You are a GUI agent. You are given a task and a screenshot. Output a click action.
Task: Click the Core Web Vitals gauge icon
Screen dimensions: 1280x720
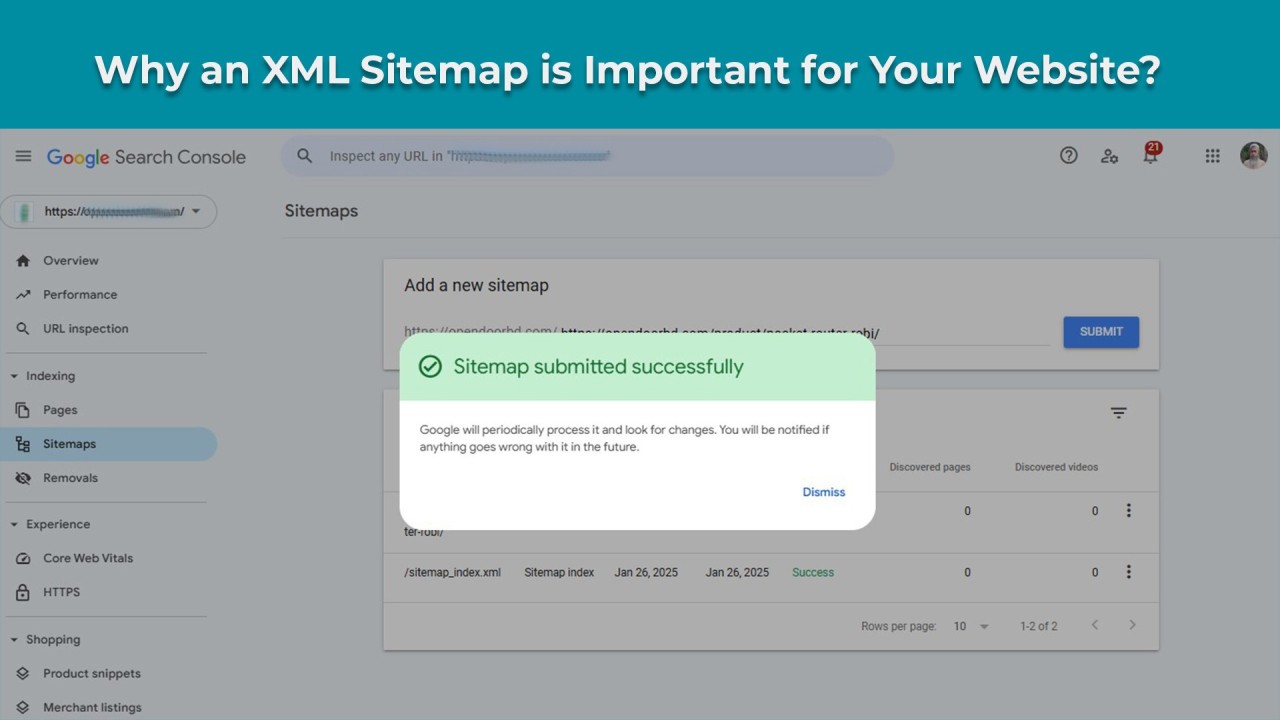coord(23,558)
